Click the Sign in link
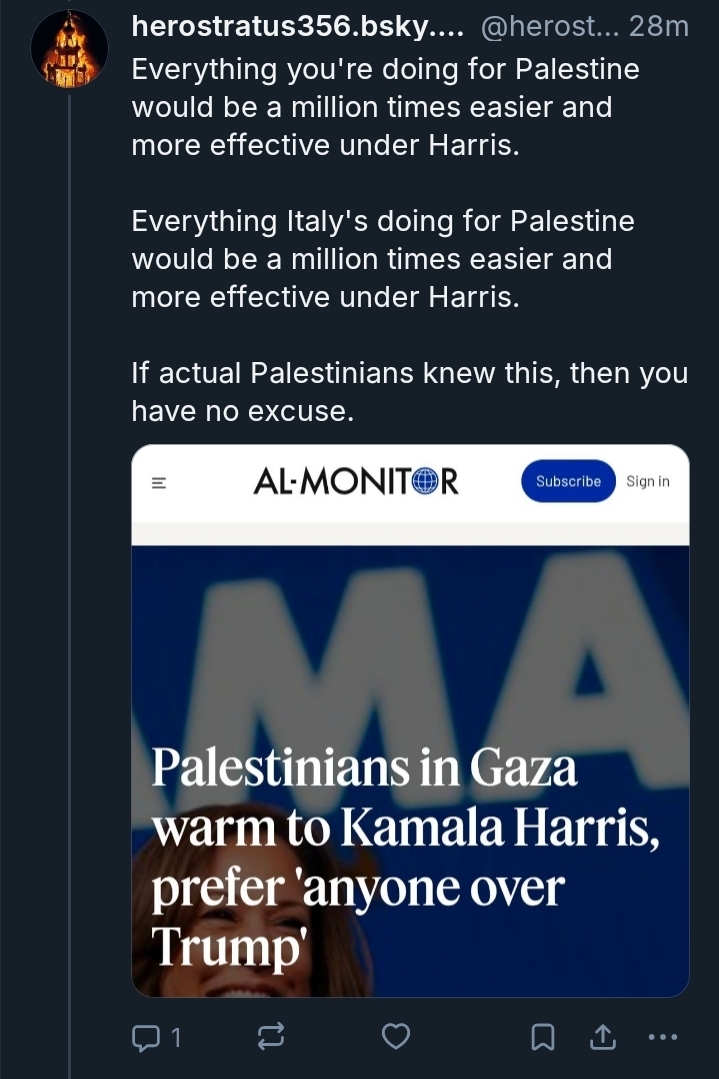This screenshot has width=719, height=1079. click(647, 482)
